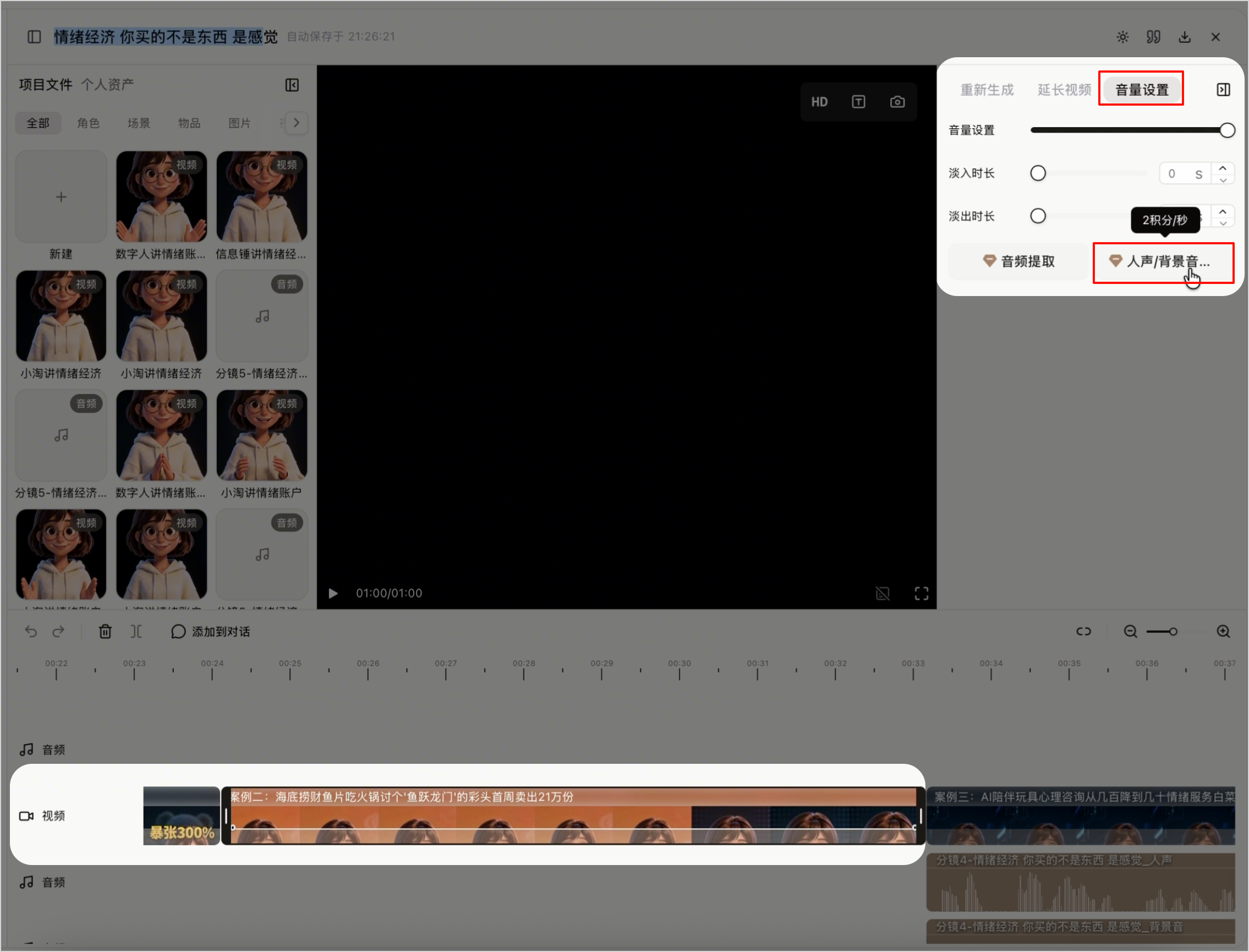Click the text overlay icon in preview

coord(858,102)
